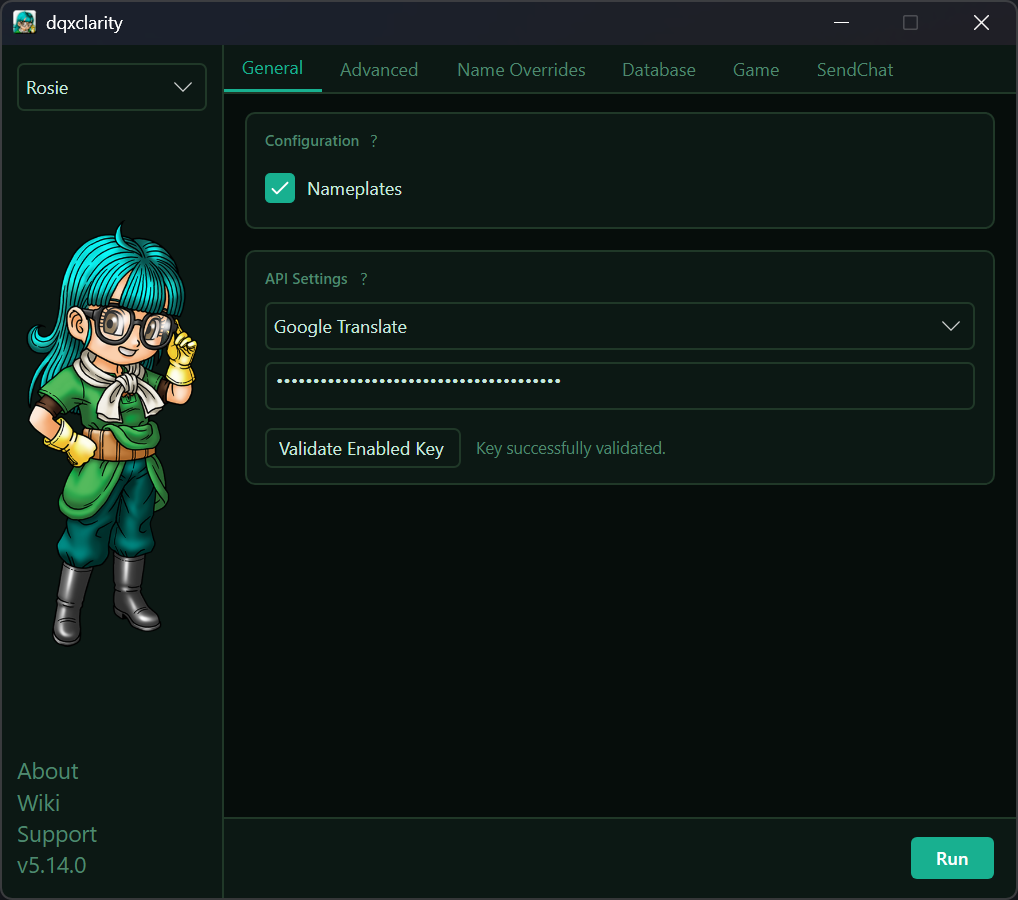Open the Wiki link
The image size is (1018, 900).
coord(39,803)
